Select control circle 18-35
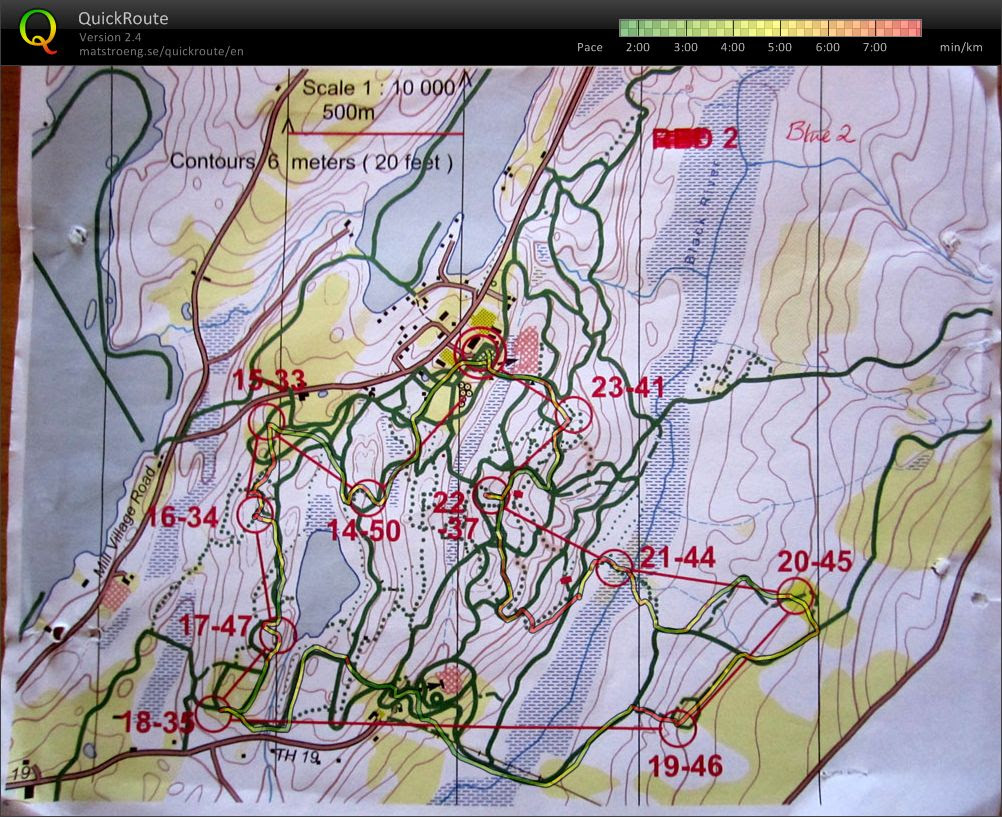 click(213, 714)
